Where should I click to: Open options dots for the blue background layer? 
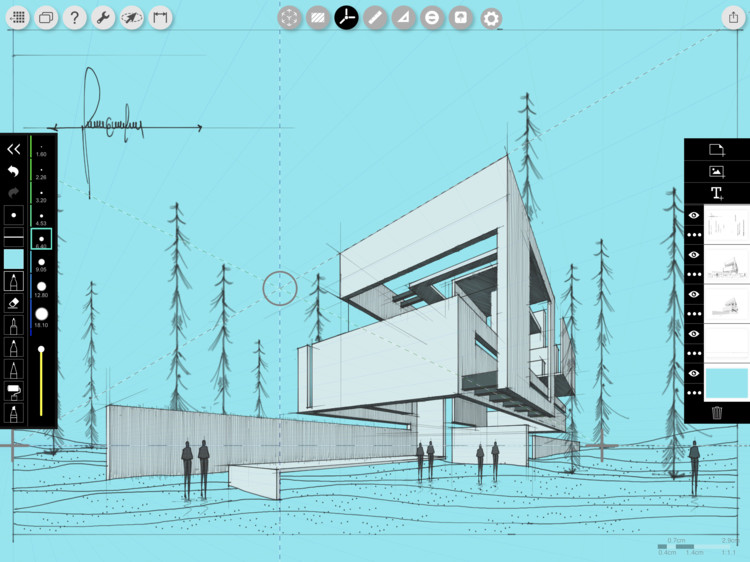click(x=694, y=392)
